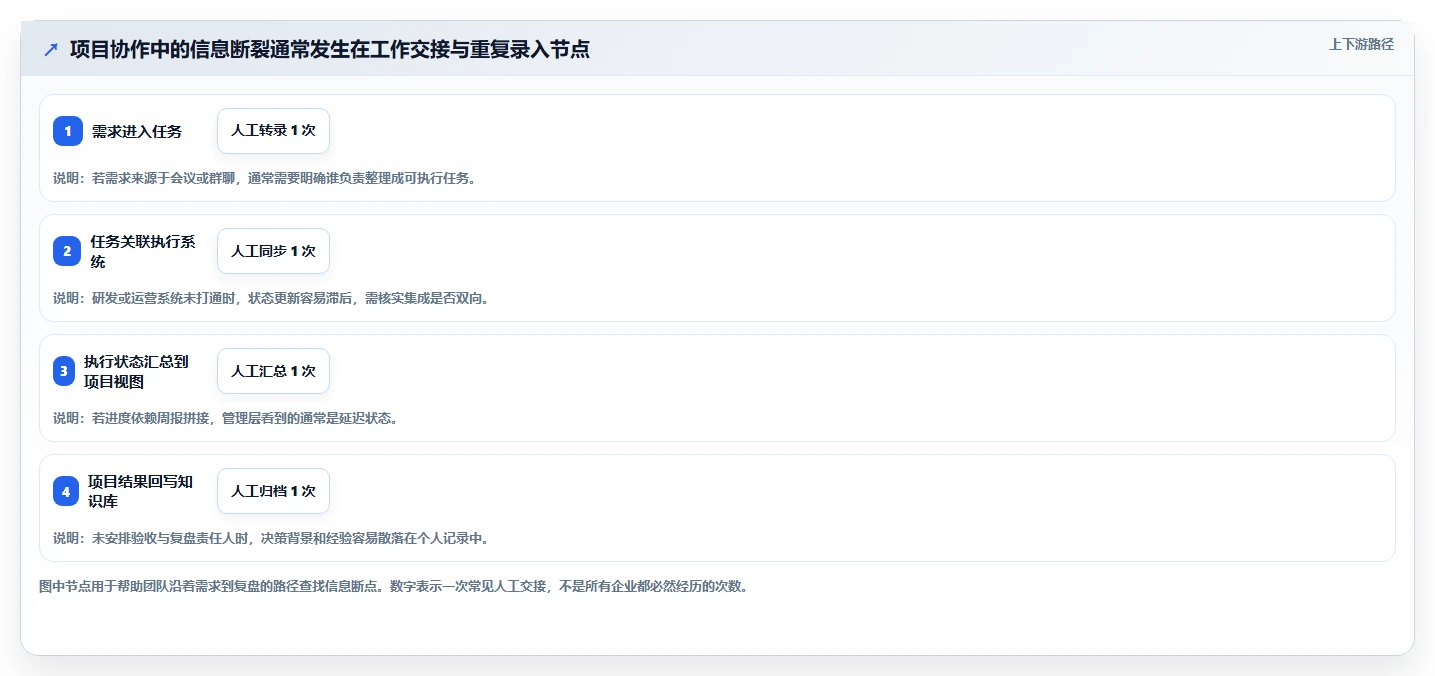Select the 执行状态汇总到项目视图 step title
Image resolution: width=1435 pixels, height=676 pixels.
pos(136,371)
